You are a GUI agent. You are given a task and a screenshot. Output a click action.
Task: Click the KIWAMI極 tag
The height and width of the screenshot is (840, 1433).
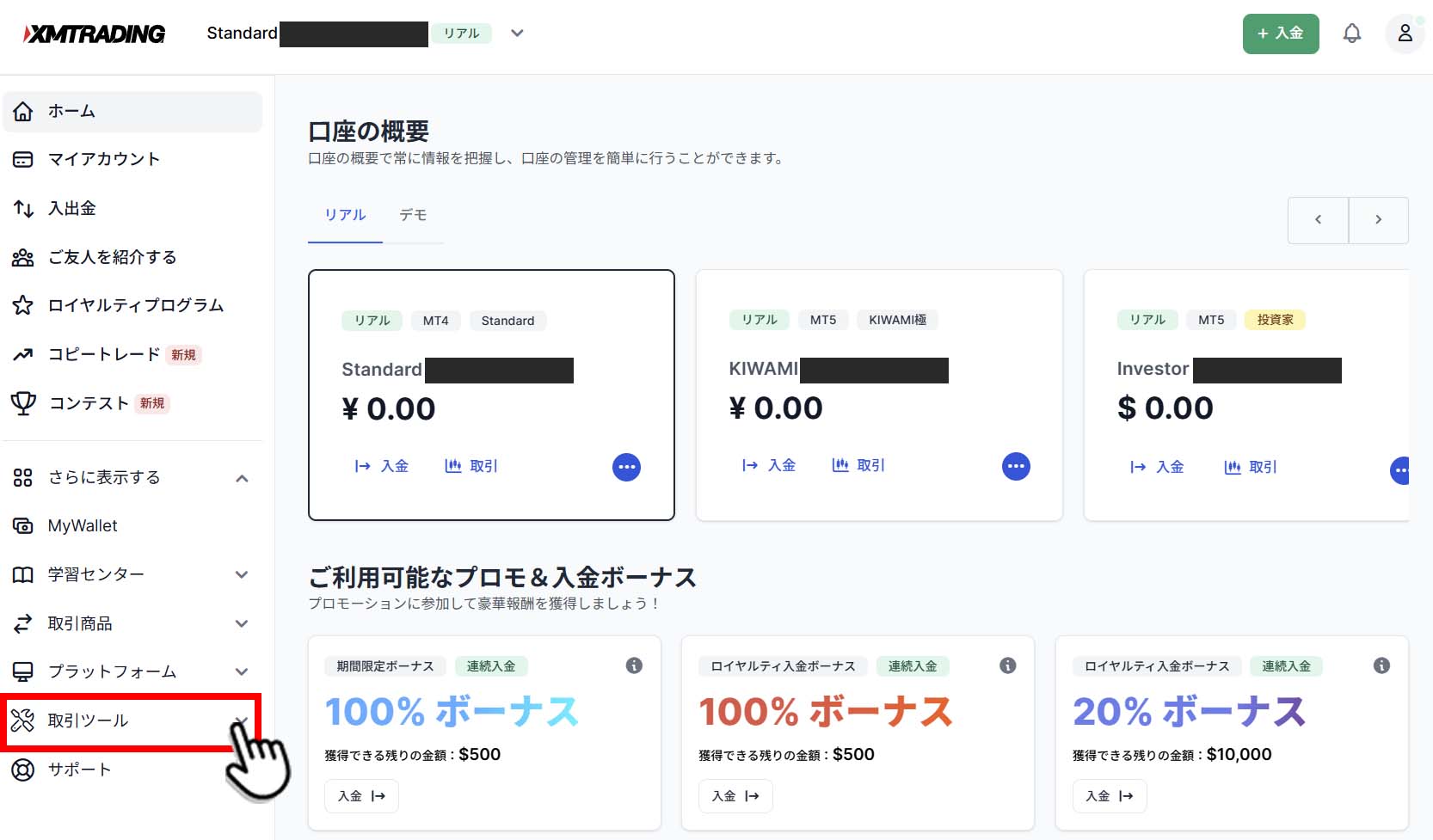[x=897, y=320]
